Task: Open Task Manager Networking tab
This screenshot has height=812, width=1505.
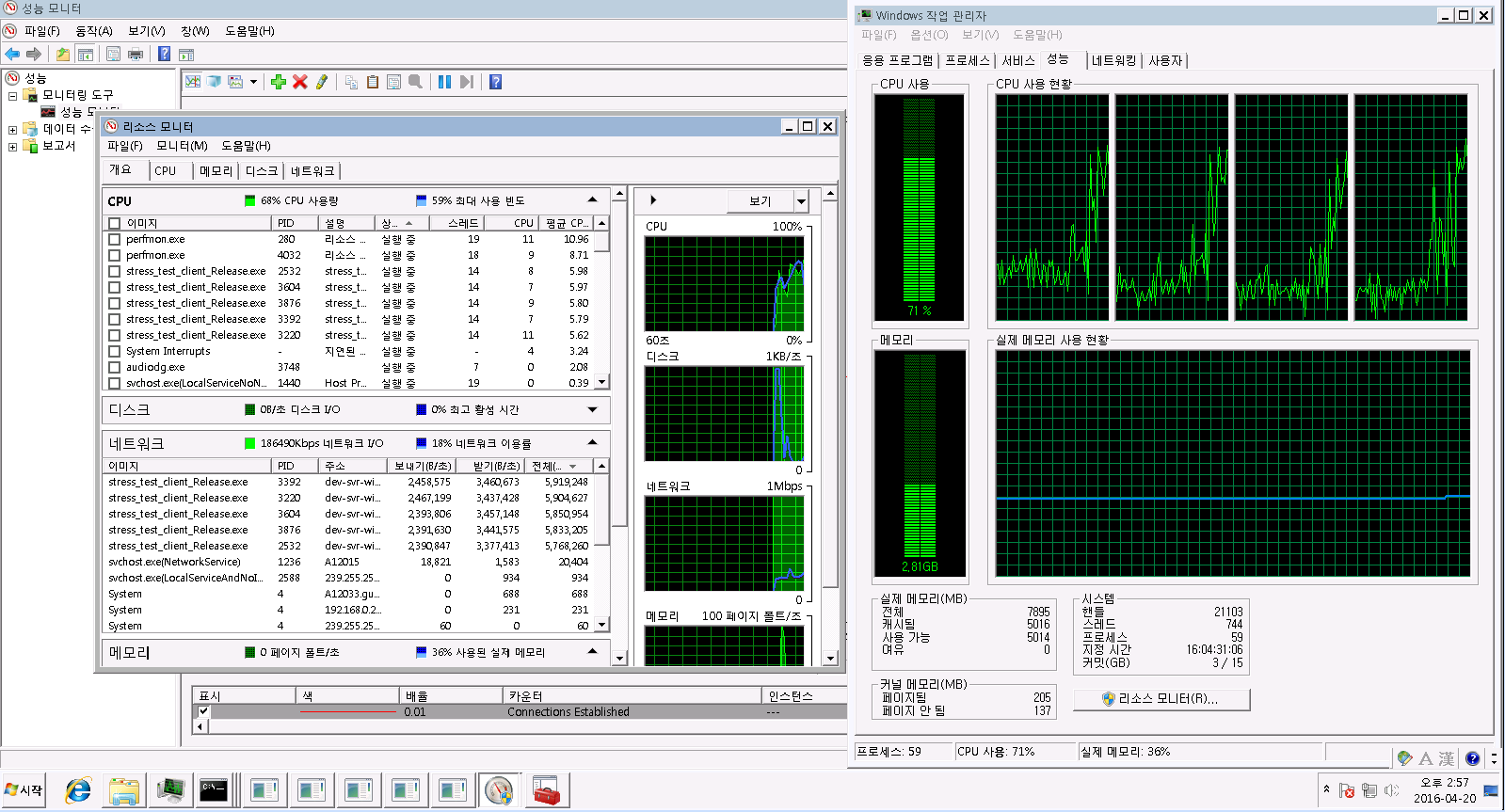Action: pyautogui.click(x=1113, y=60)
